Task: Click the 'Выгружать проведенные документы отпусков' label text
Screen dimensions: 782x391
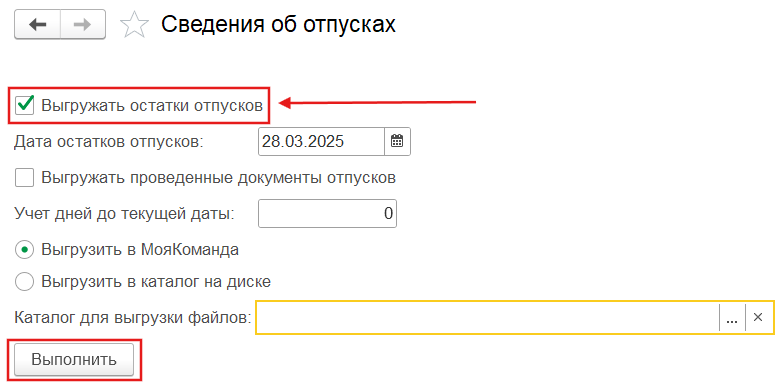Action: [218, 178]
